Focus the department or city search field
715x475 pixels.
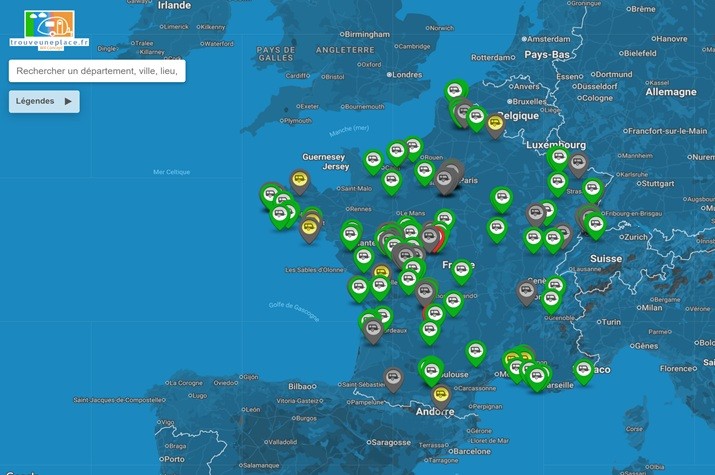coord(97,71)
